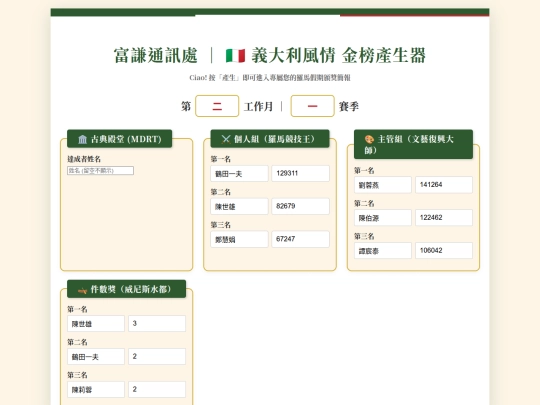Click the 金榜産生器 title text
Viewport: 540px width, 405px height.
point(384,56)
